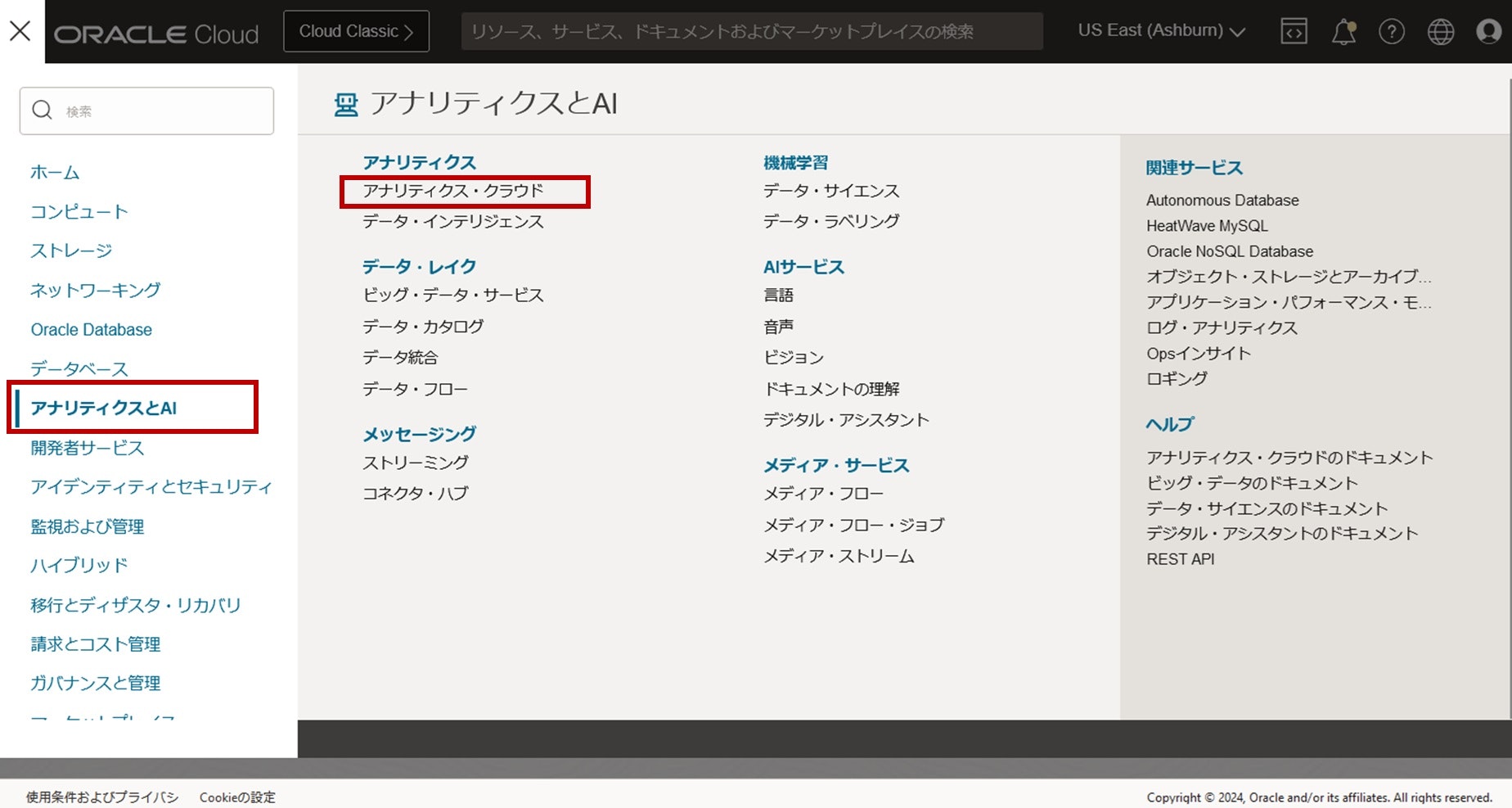Open the データ・ラベリング link
The width and height of the screenshot is (1512, 808).
point(831,221)
